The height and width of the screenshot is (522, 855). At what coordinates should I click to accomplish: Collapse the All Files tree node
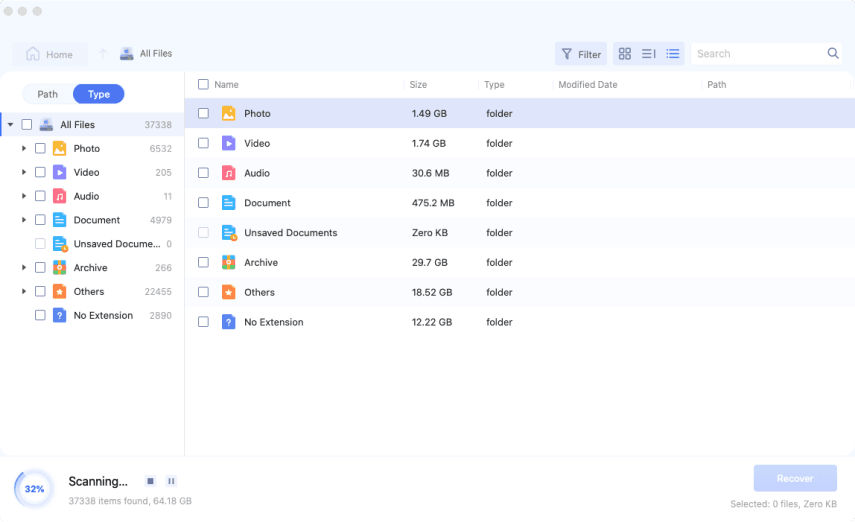click(x=10, y=125)
